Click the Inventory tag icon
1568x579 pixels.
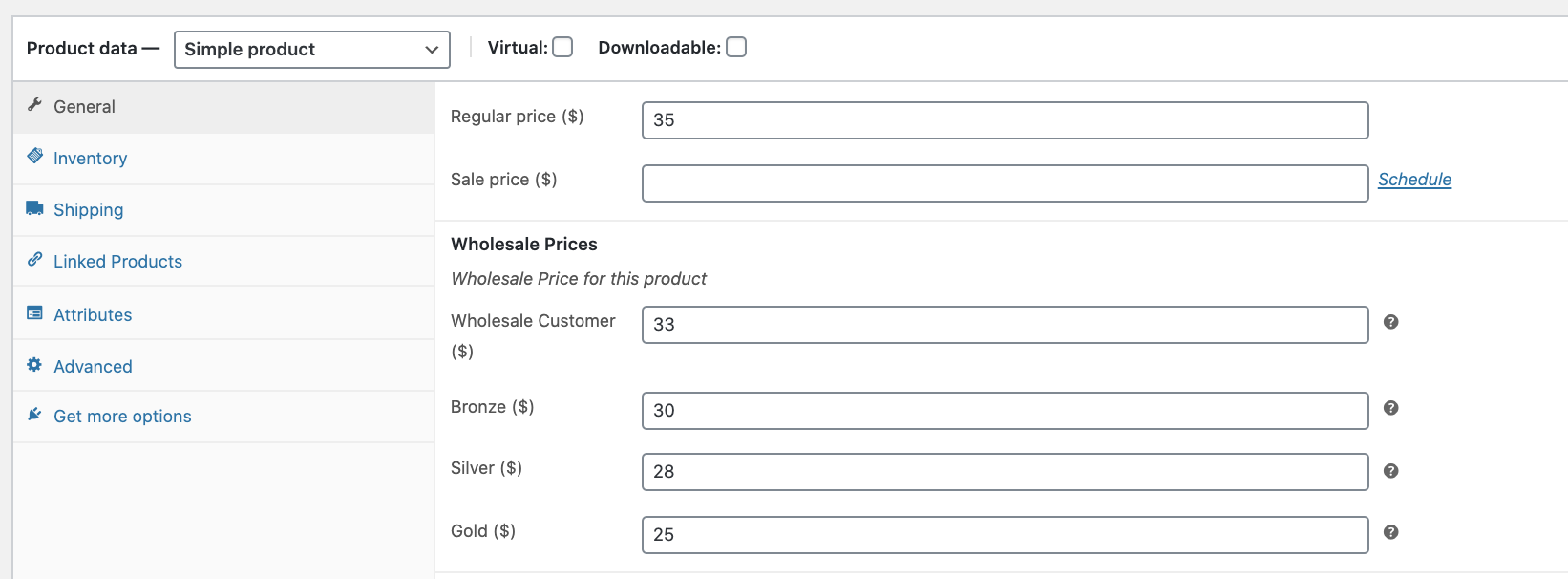(34, 156)
